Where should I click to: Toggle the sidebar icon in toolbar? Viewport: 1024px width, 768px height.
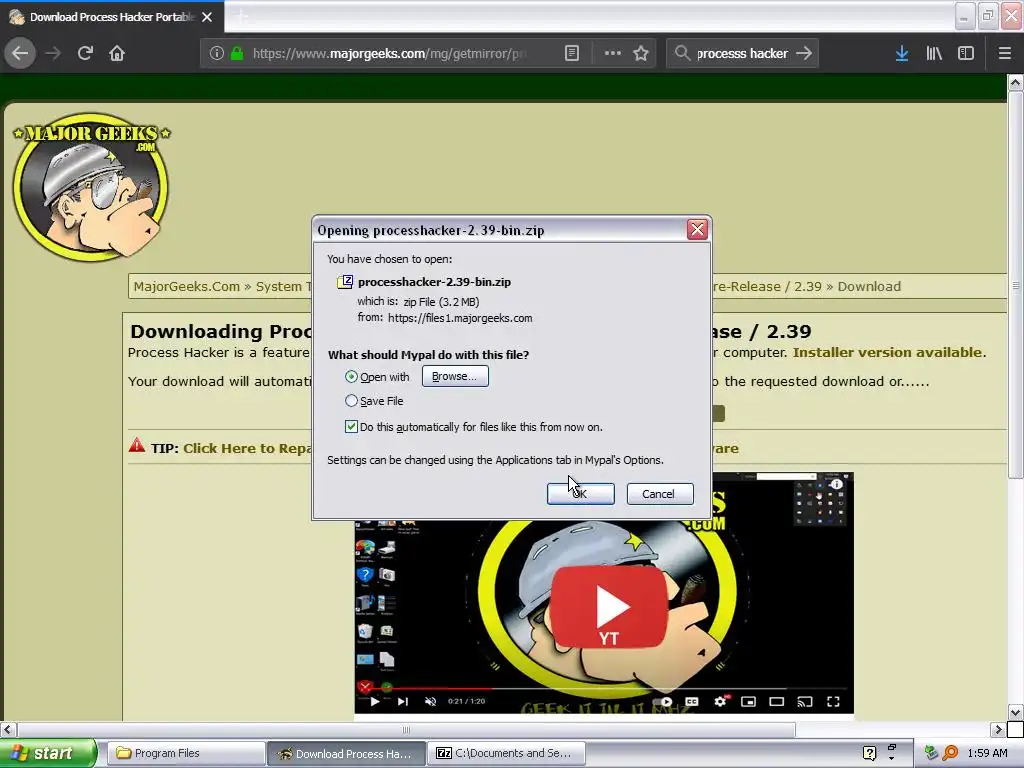(966, 53)
